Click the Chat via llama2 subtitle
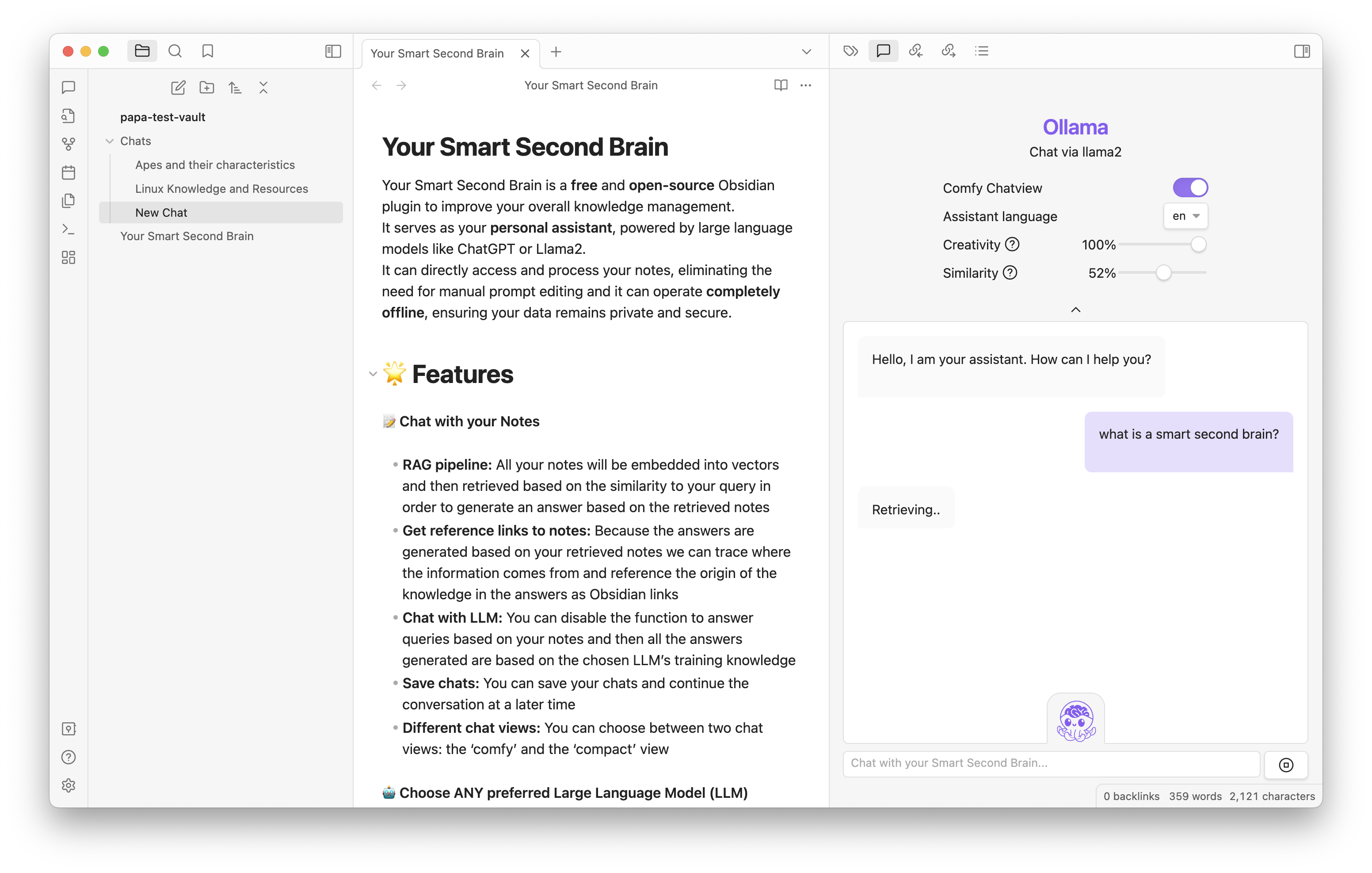Viewport: 1372px width, 873px height. coord(1075,152)
